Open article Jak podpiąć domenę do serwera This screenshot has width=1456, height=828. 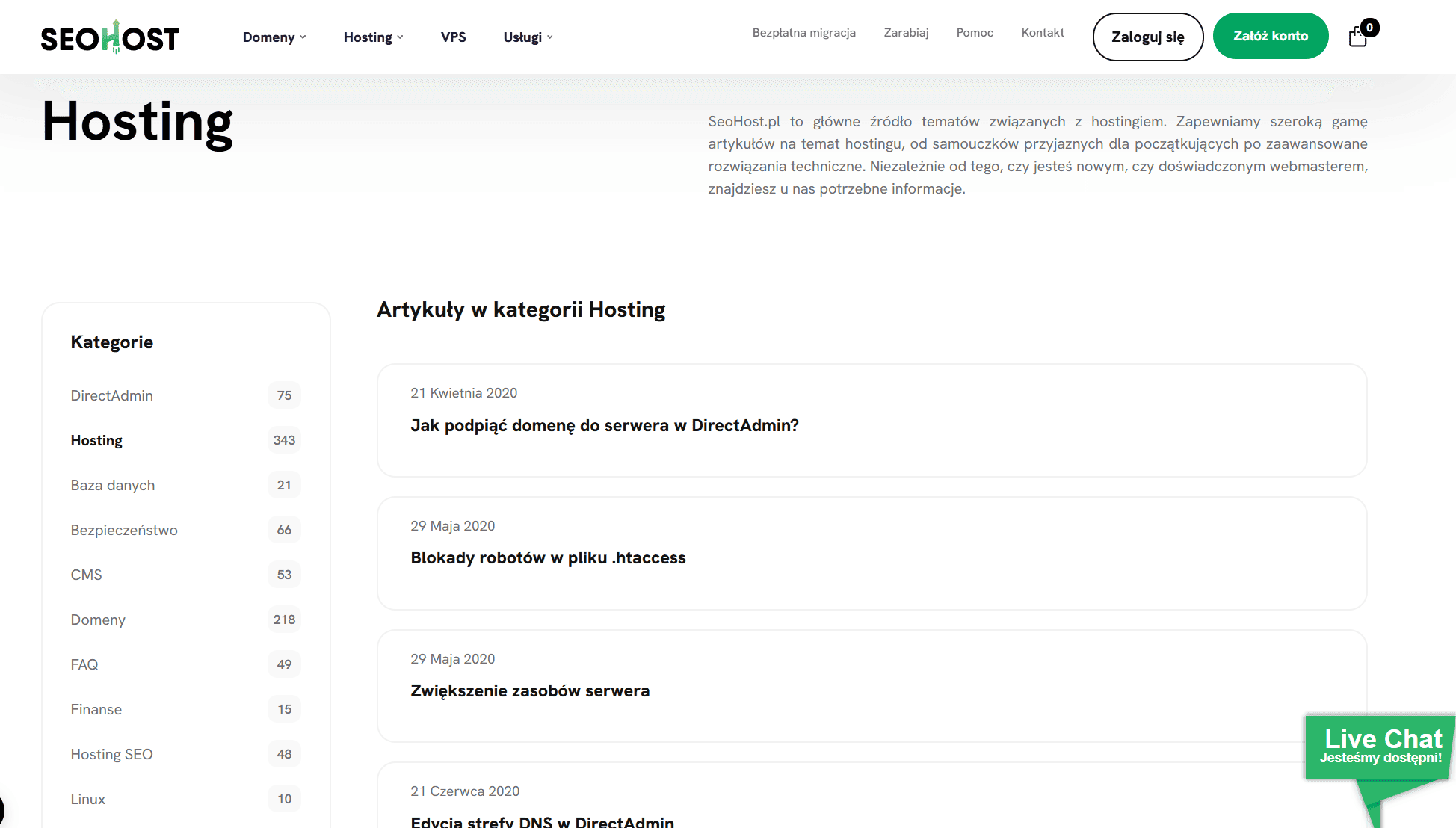[x=605, y=425]
